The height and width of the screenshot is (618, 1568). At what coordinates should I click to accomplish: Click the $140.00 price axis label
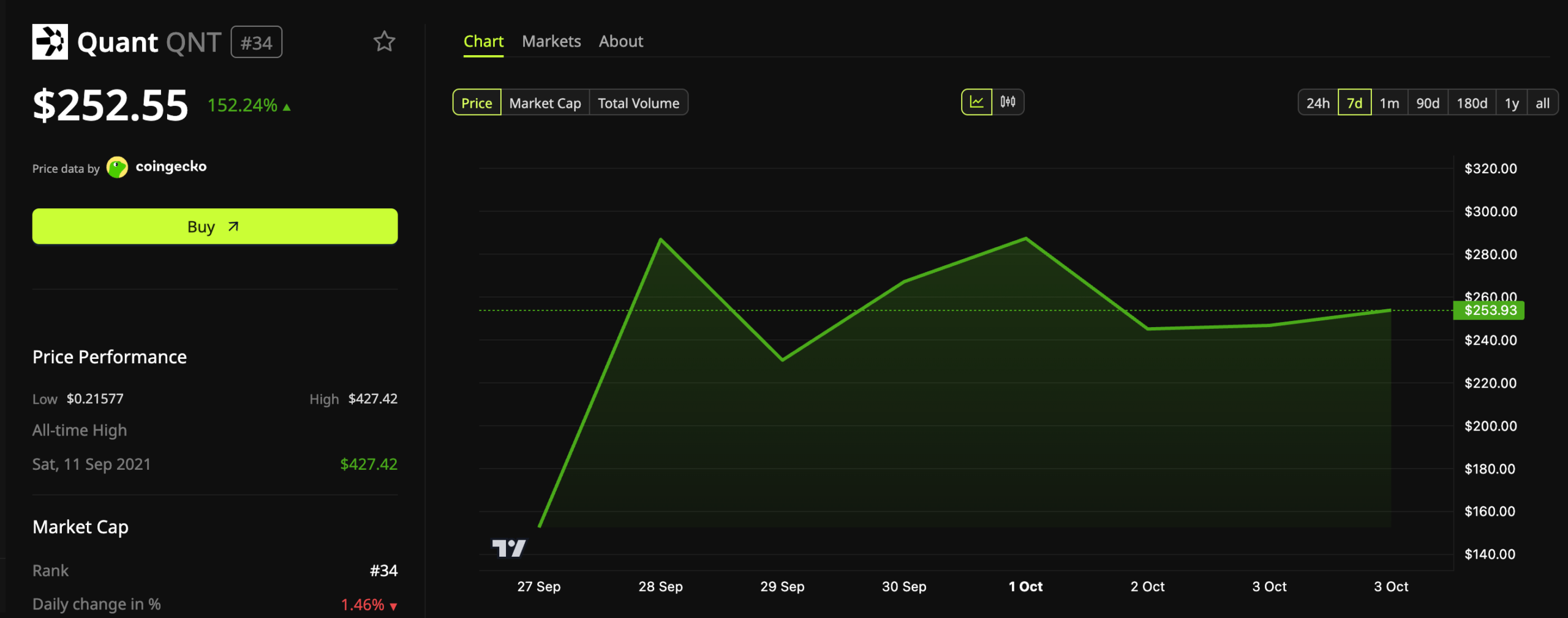pyautogui.click(x=1490, y=554)
